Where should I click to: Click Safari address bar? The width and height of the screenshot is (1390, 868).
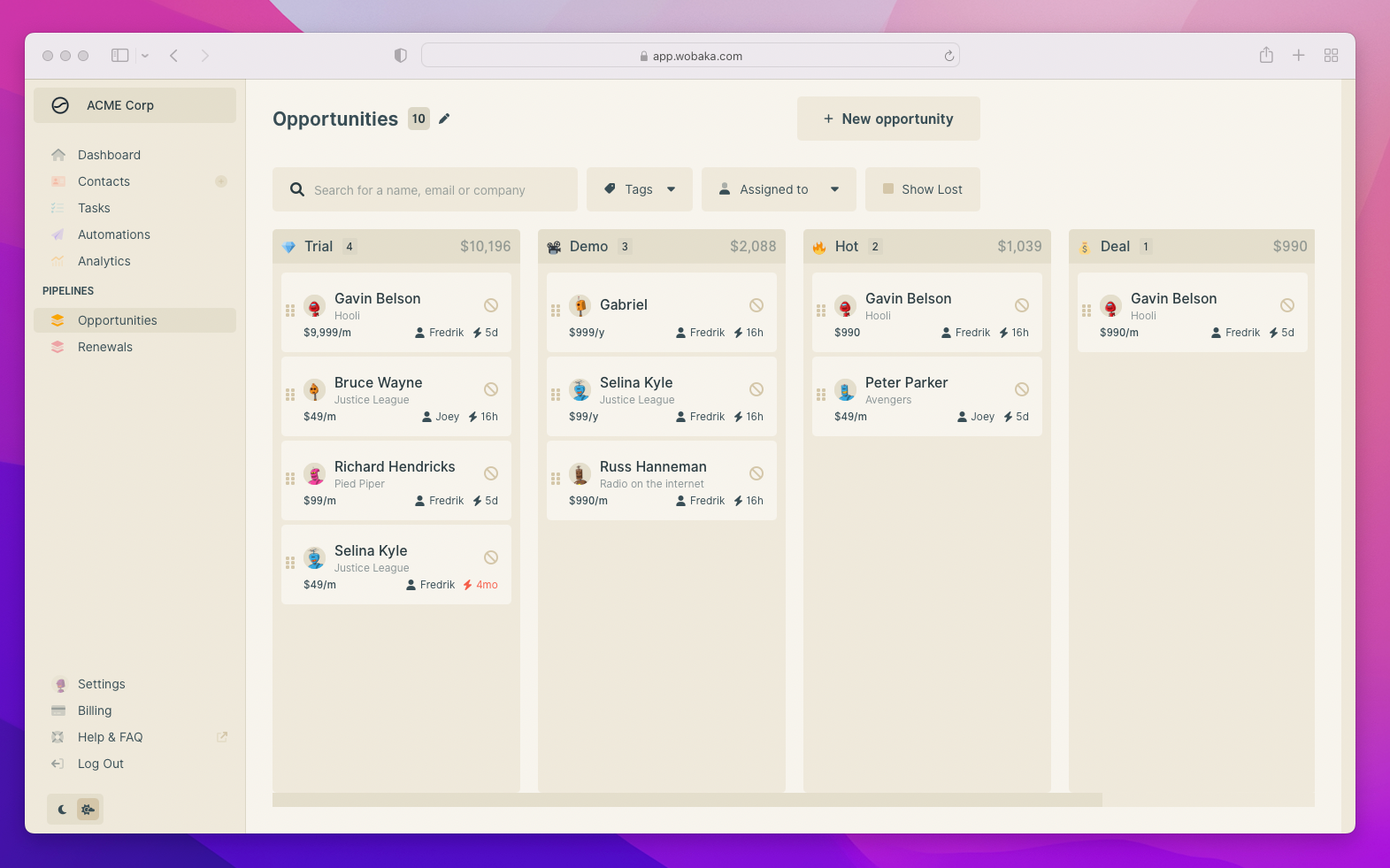click(x=690, y=56)
